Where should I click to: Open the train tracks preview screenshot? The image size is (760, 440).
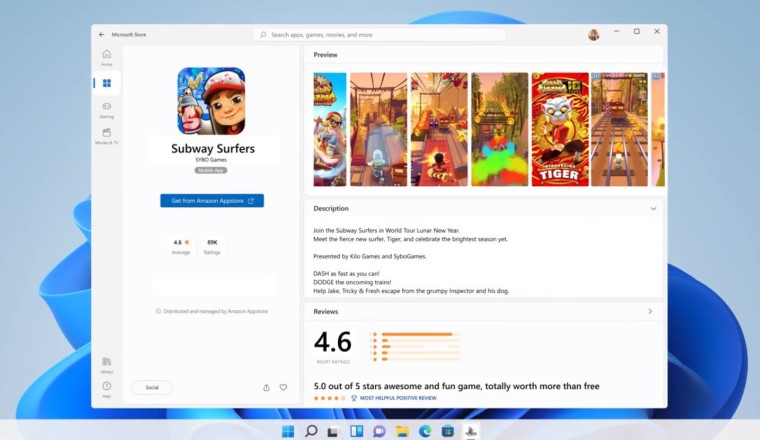[x=619, y=129]
